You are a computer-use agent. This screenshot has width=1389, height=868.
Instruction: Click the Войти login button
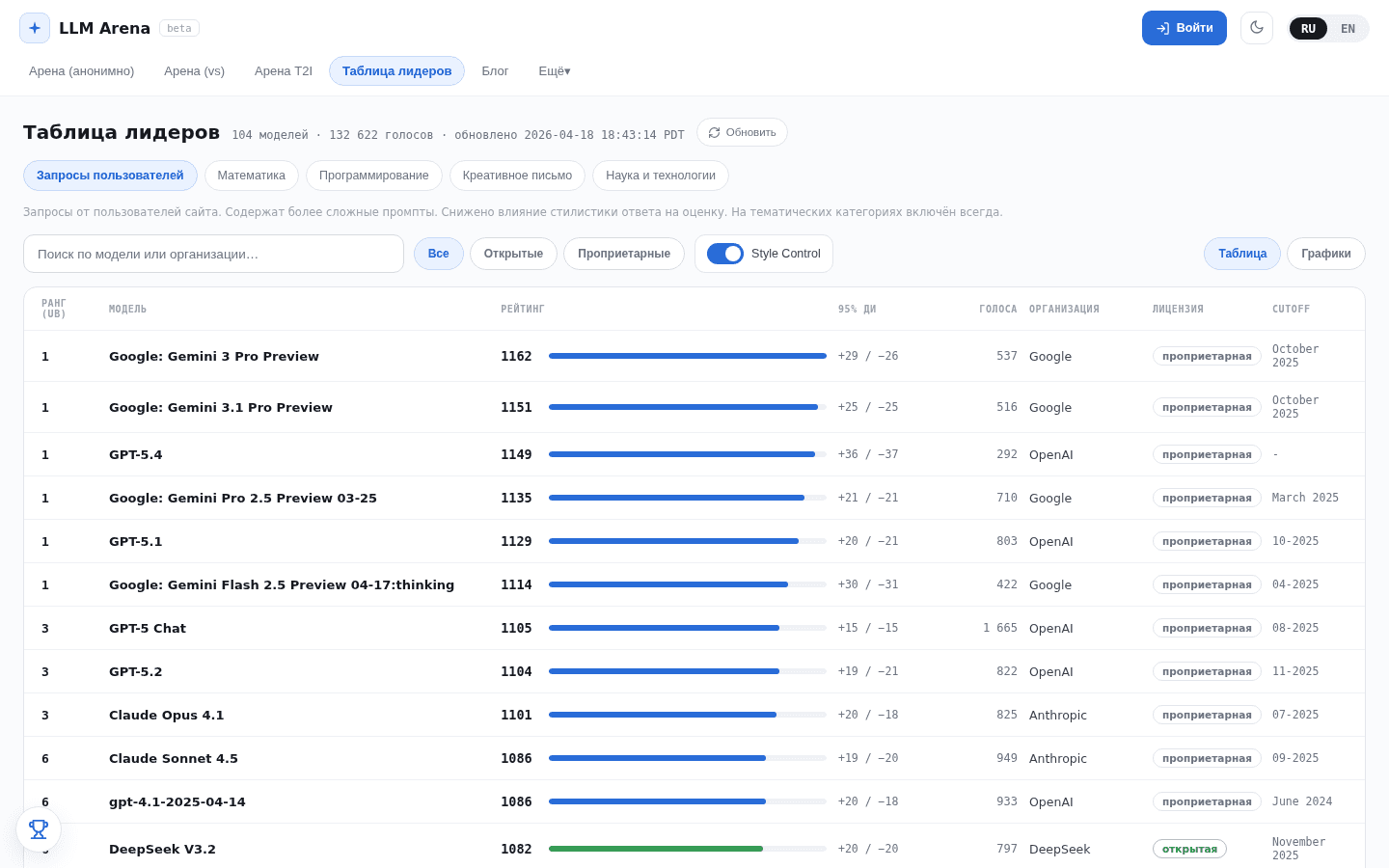1185,28
